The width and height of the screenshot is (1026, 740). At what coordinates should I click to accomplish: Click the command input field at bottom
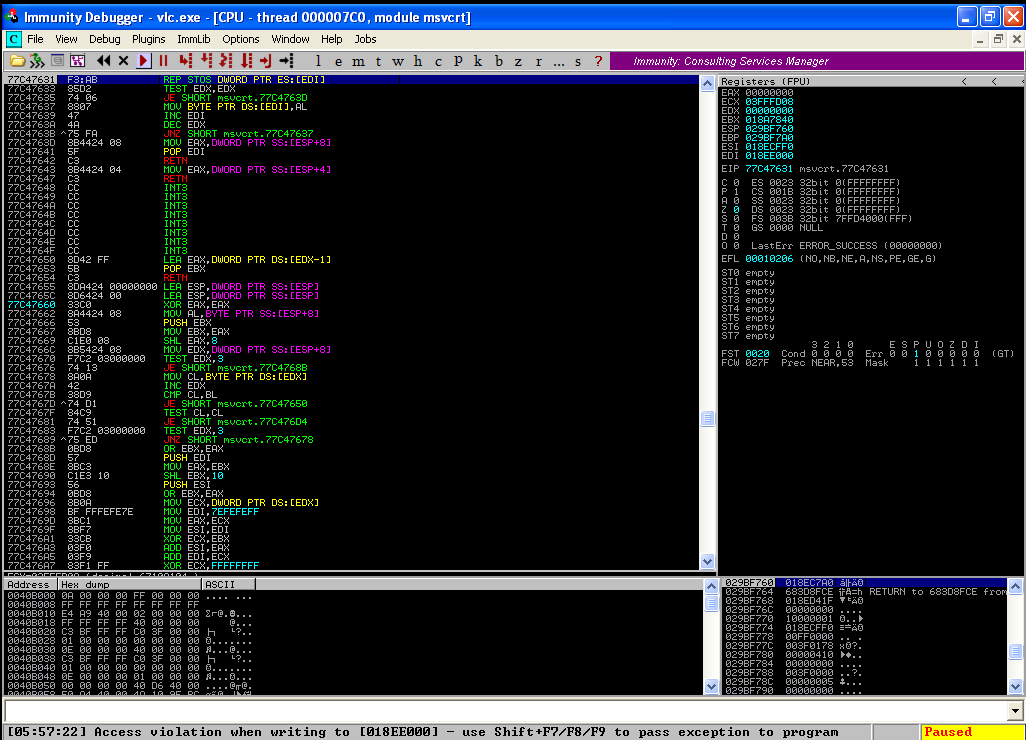(500, 710)
